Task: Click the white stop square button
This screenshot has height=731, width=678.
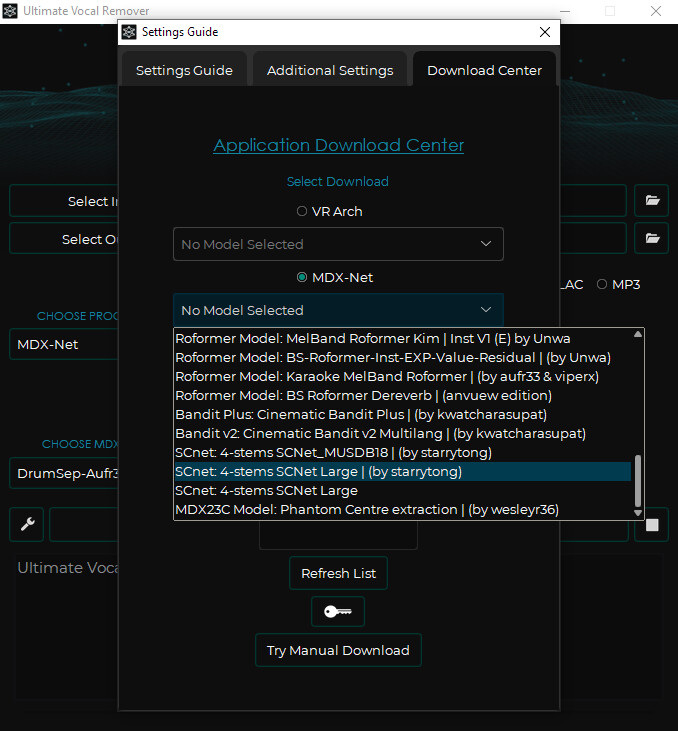Action: click(652, 525)
